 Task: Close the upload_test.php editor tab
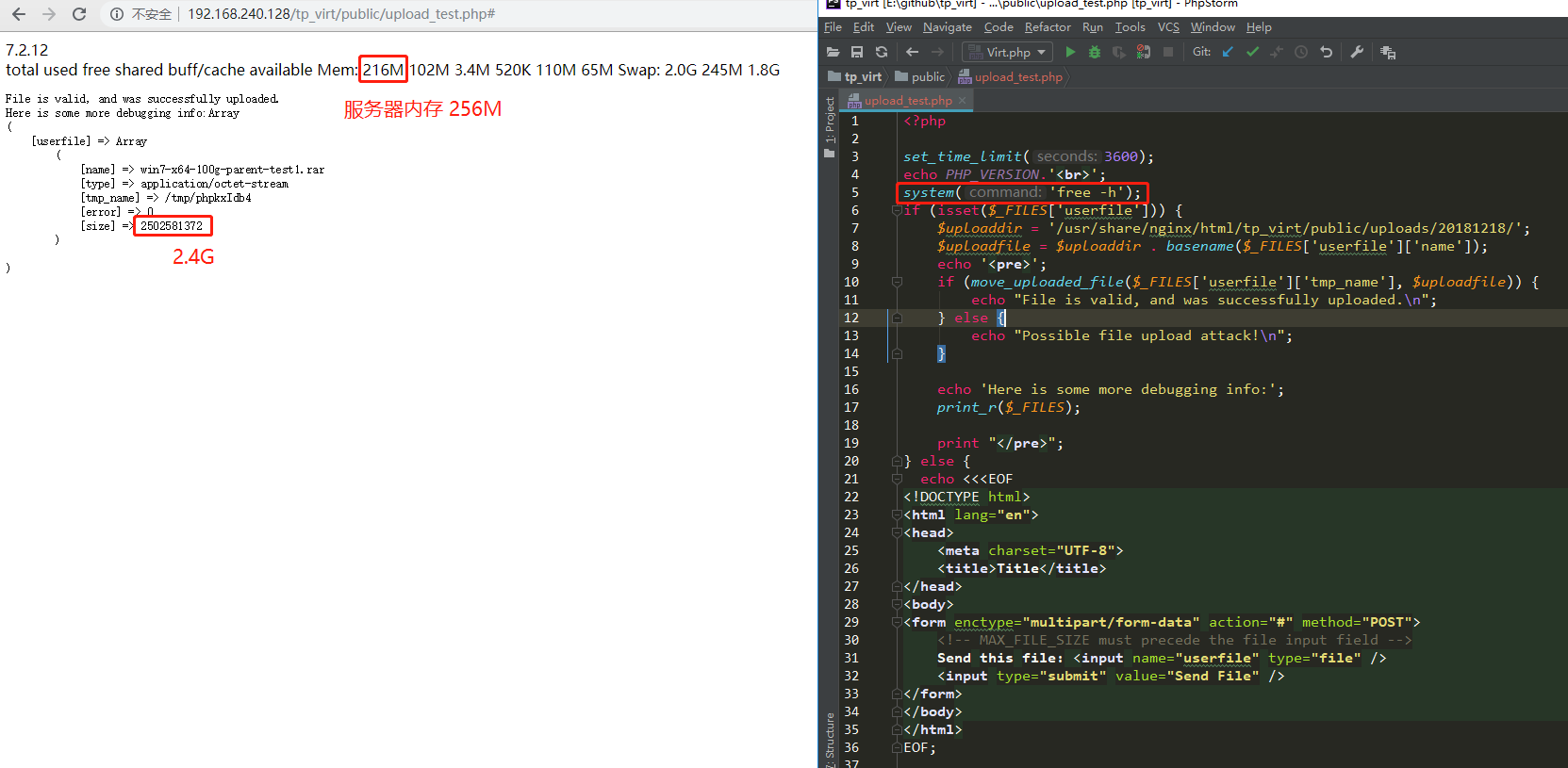(963, 101)
